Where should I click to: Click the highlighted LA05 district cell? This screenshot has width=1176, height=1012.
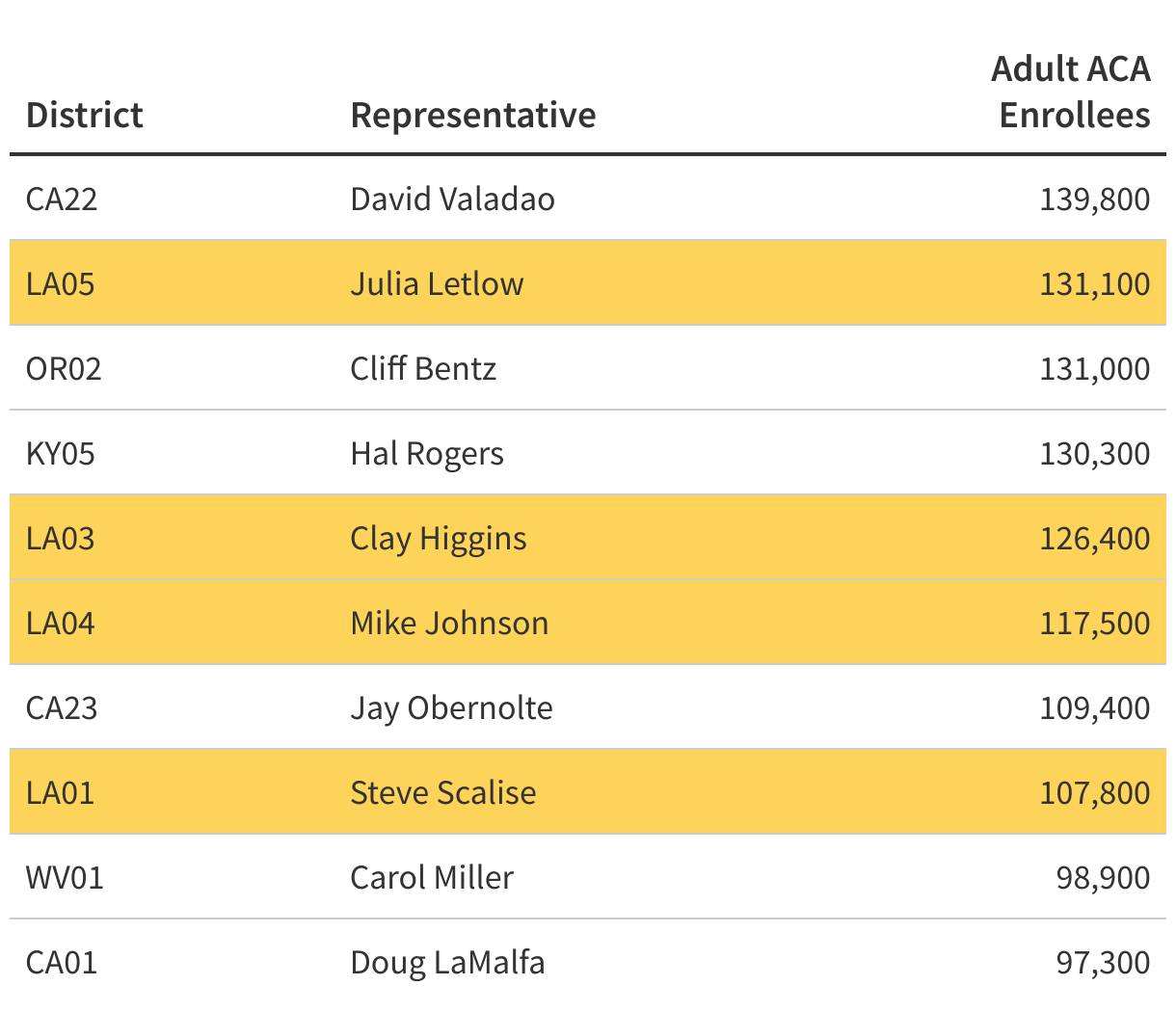60,283
